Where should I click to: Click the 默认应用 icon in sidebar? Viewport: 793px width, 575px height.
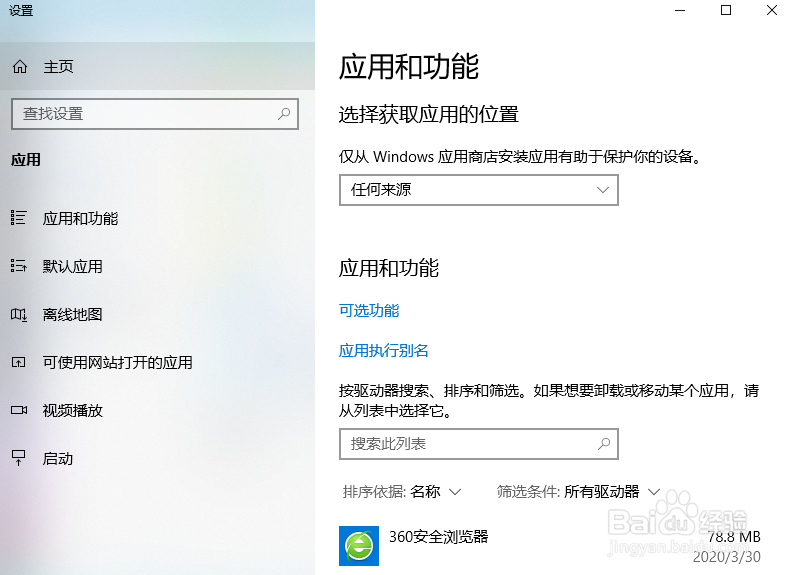pyautogui.click(x=18, y=266)
